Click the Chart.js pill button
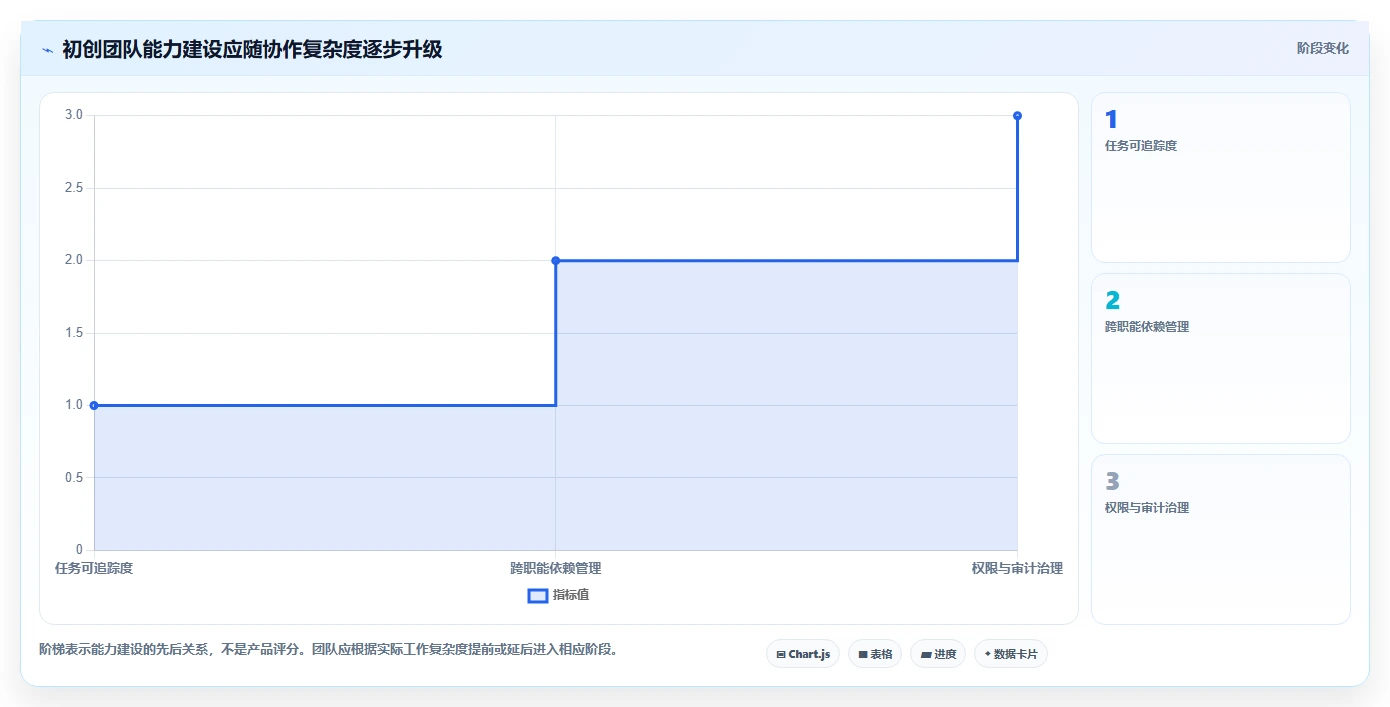 [803, 654]
